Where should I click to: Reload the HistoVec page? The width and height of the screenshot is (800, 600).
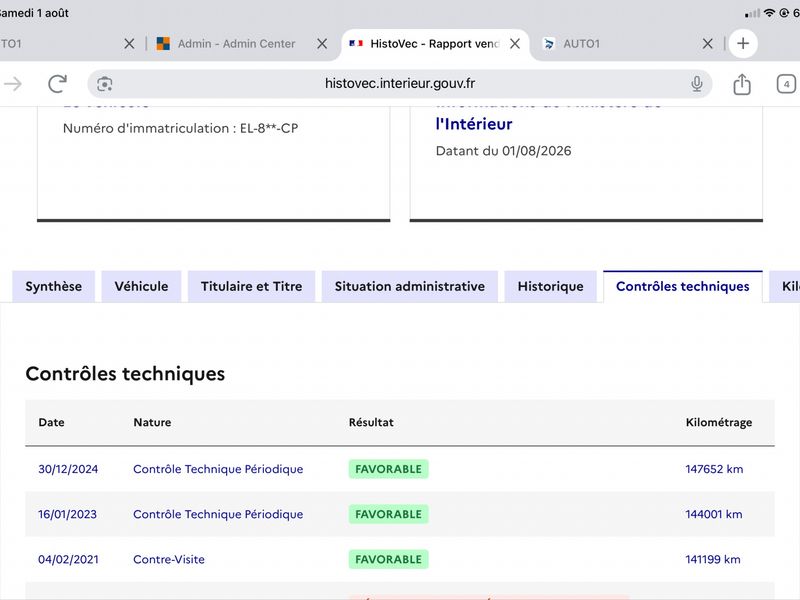57,84
